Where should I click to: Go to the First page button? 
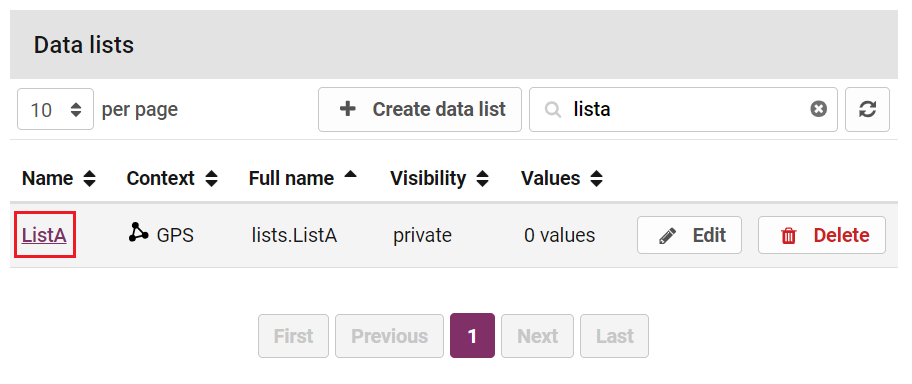(293, 336)
